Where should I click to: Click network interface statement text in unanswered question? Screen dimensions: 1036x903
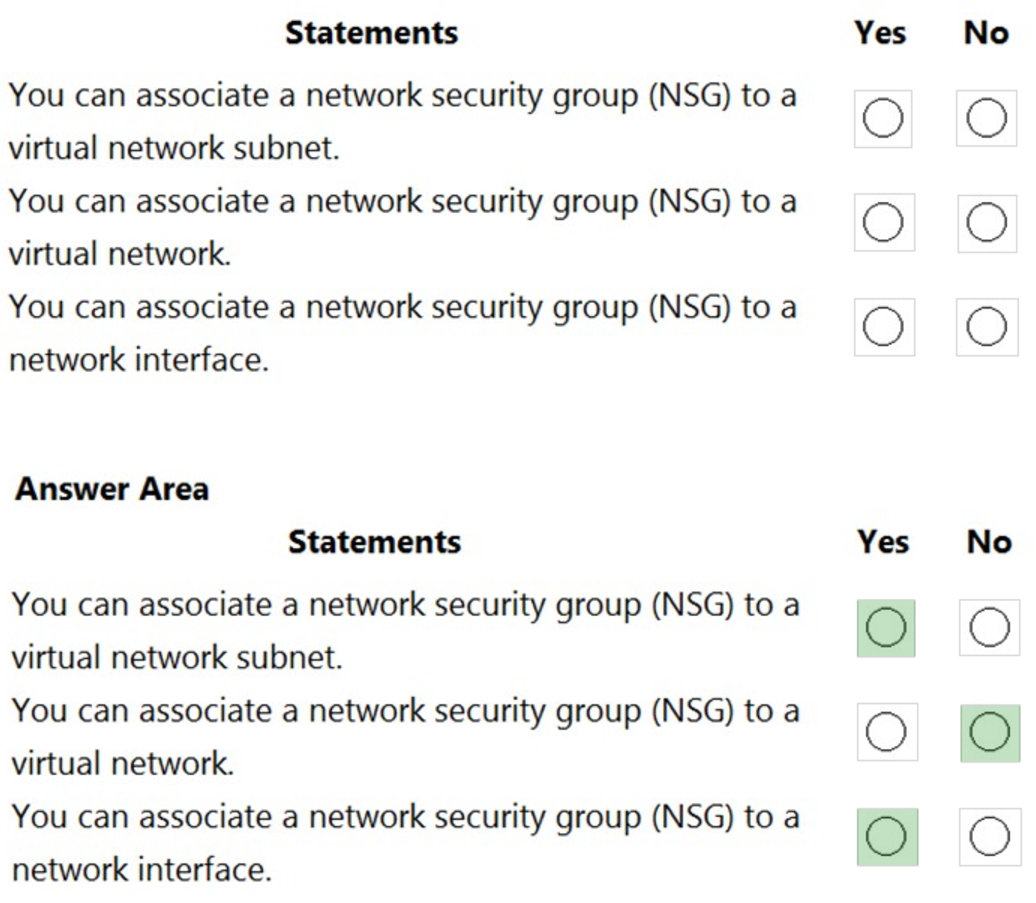[x=402, y=332]
